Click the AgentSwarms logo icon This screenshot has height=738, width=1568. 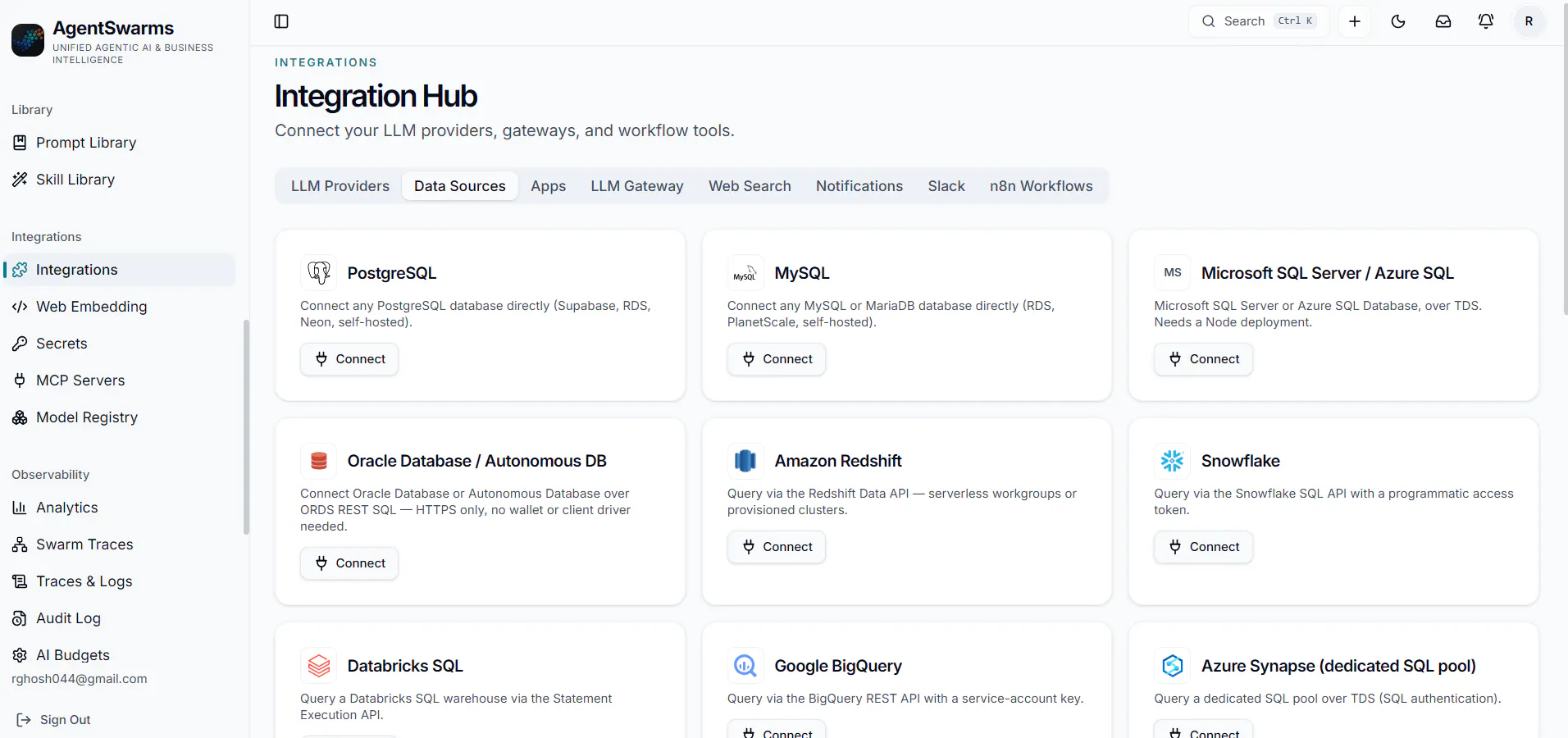point(28,40)
